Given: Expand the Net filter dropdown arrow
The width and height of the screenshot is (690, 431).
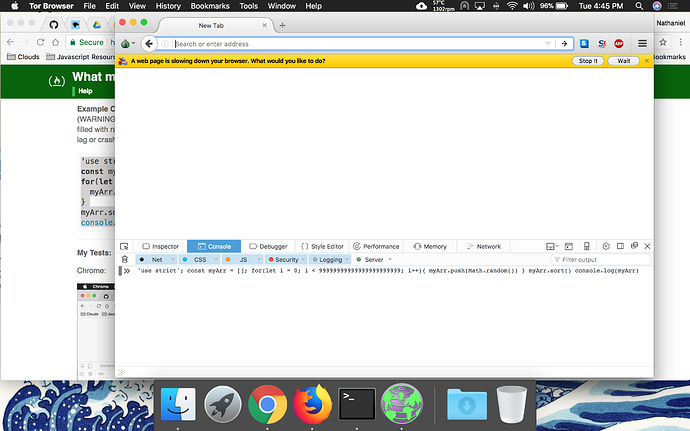Looking at the screenshot, I should pyautogui.click(x=173, y=260).
